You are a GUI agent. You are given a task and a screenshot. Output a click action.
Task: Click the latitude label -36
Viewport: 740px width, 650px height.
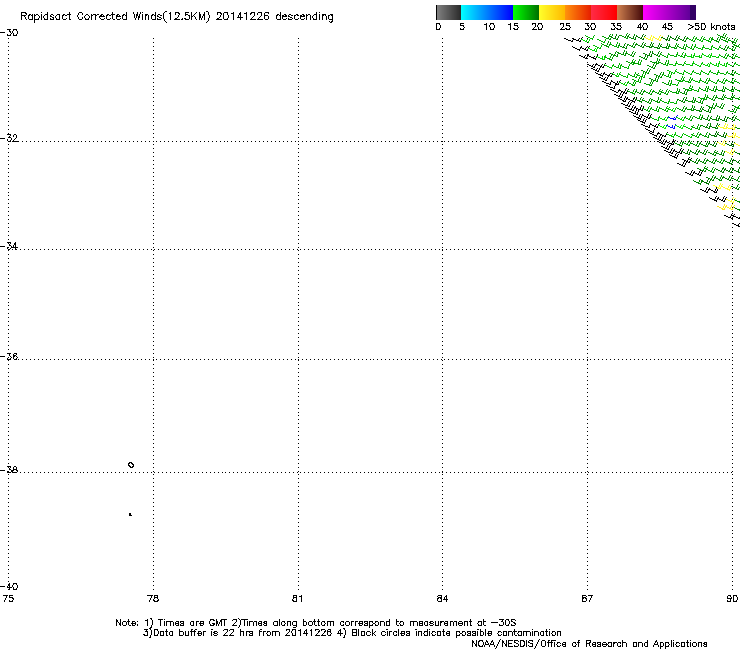[9, 356]
